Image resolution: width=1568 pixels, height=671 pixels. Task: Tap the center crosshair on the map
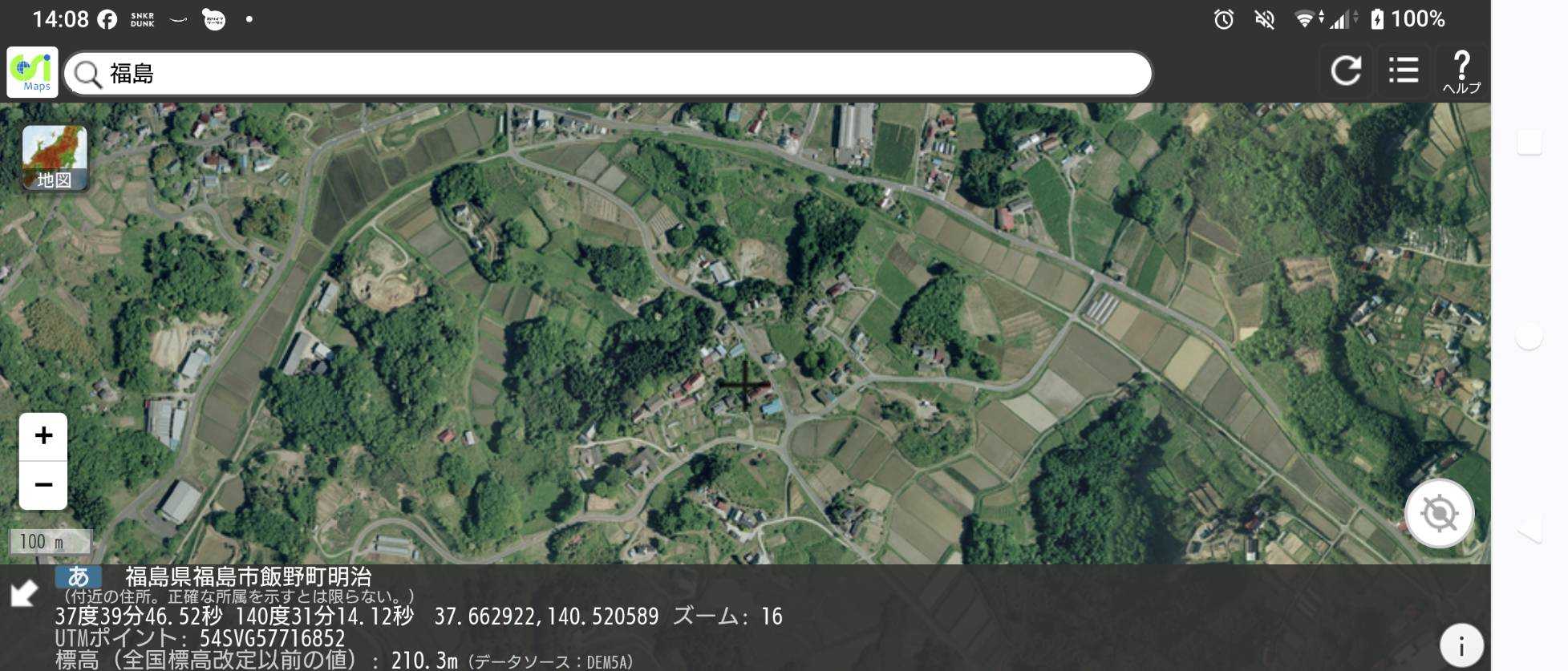(745, 384)
